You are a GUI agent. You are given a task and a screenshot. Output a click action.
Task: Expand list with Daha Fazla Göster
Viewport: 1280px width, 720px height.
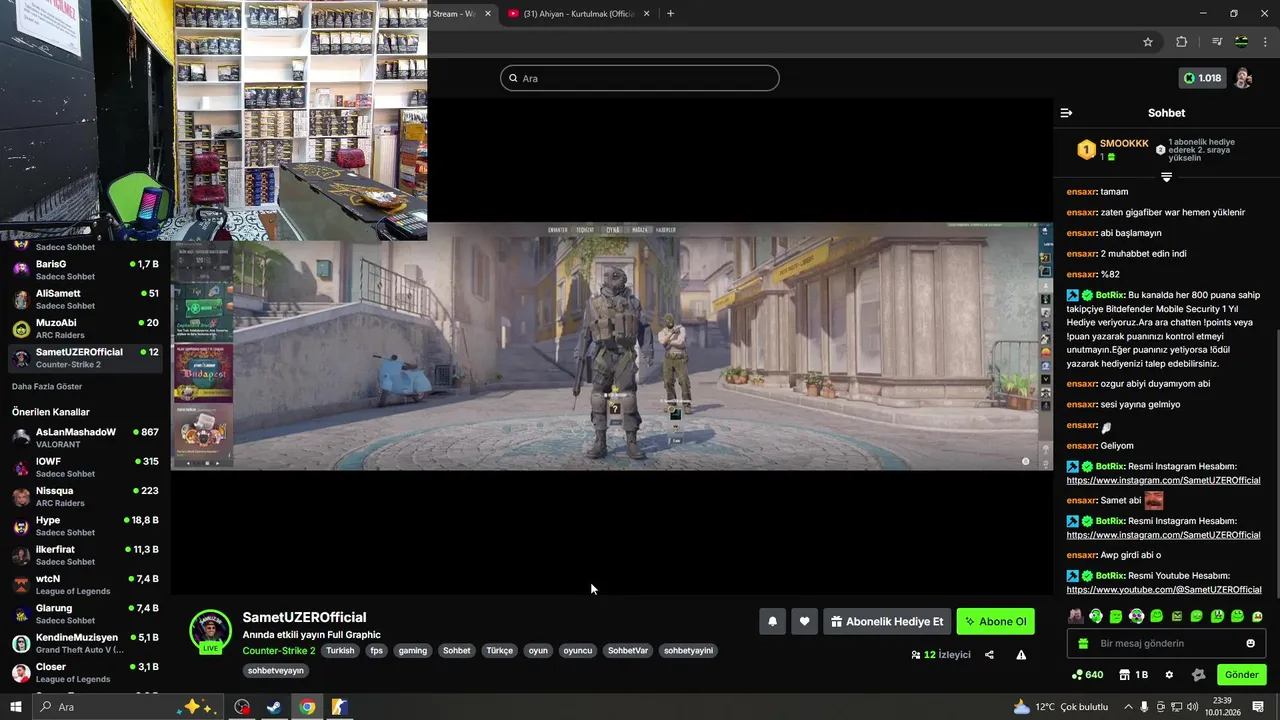tap(47, 386)
